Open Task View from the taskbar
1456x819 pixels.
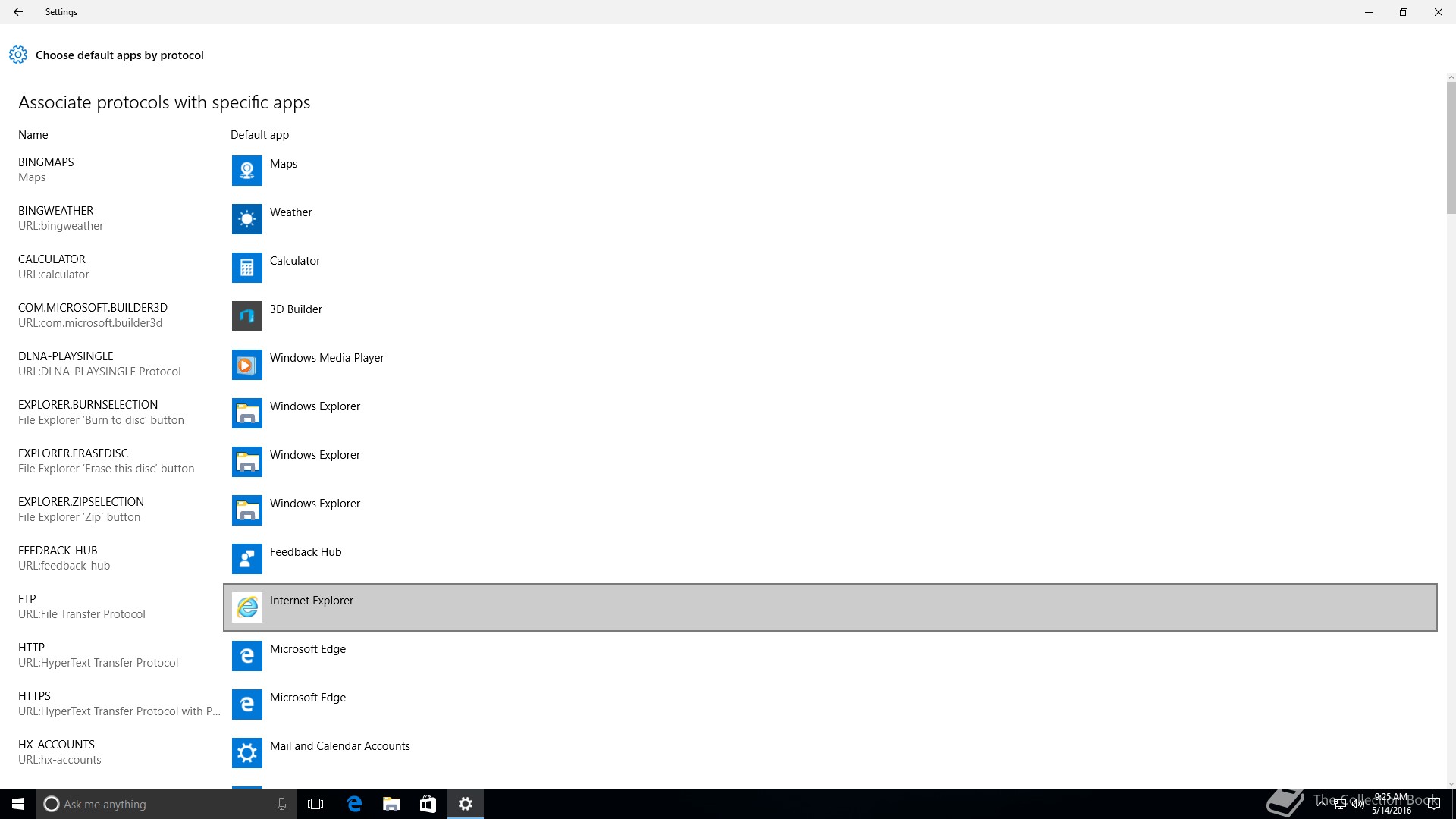point(315,804)
